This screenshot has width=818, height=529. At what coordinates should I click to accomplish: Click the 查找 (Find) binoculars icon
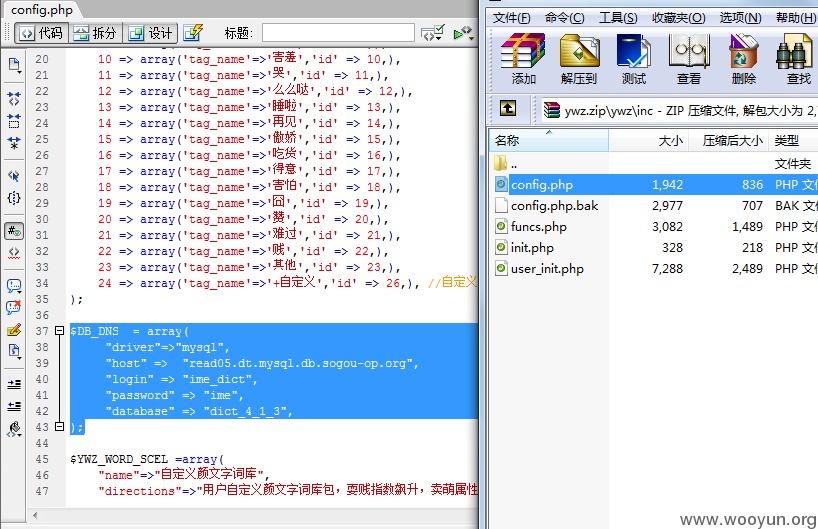point(798,59)
